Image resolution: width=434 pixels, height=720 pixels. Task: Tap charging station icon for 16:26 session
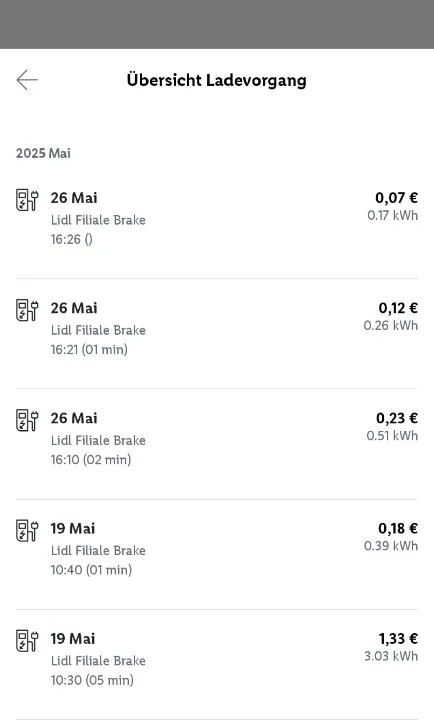click(x=27, y=200)
